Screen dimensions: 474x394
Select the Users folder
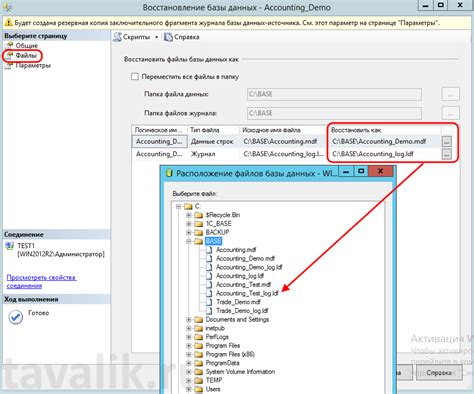(x=213, y=389)
